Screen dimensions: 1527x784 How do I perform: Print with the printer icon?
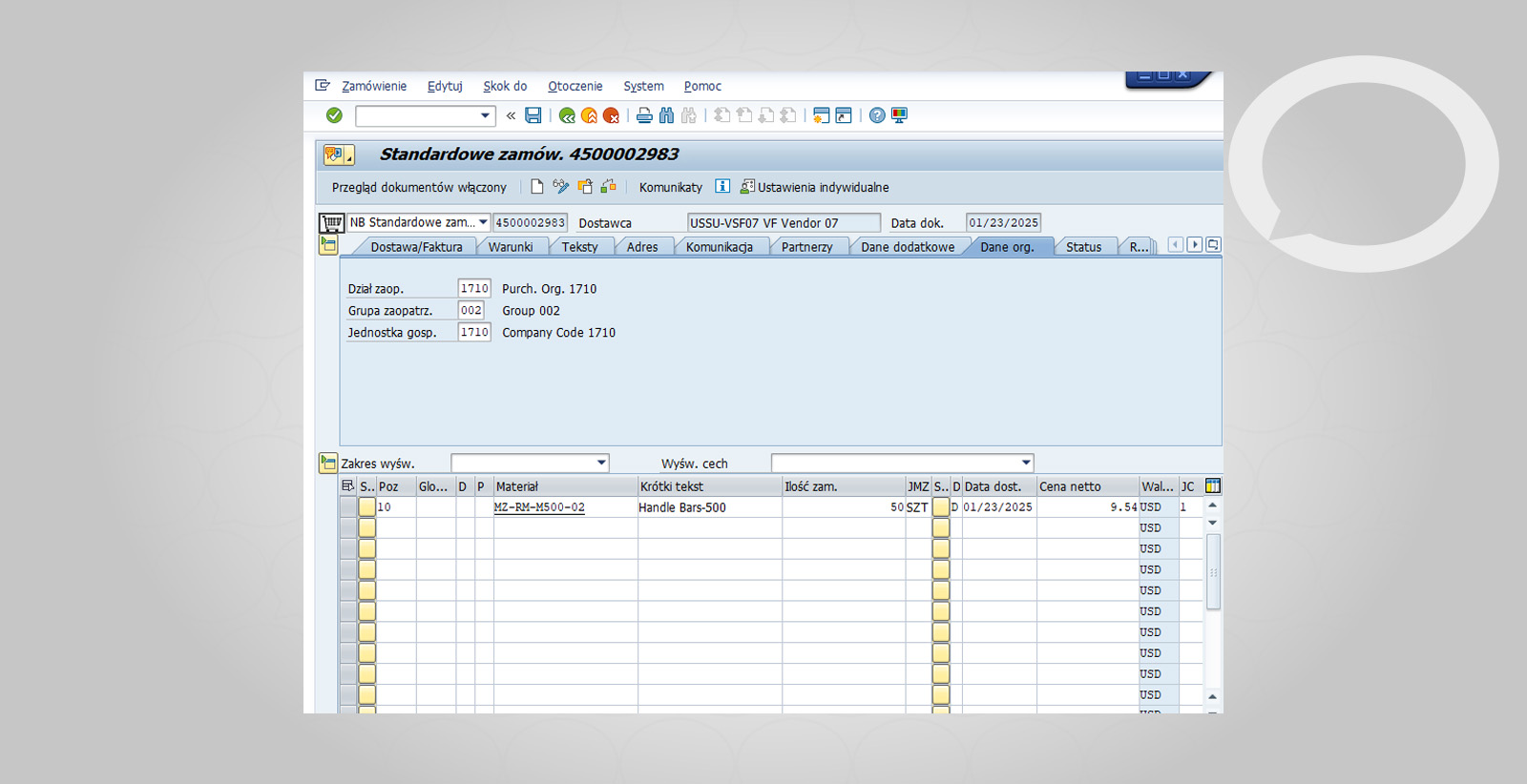644,115
